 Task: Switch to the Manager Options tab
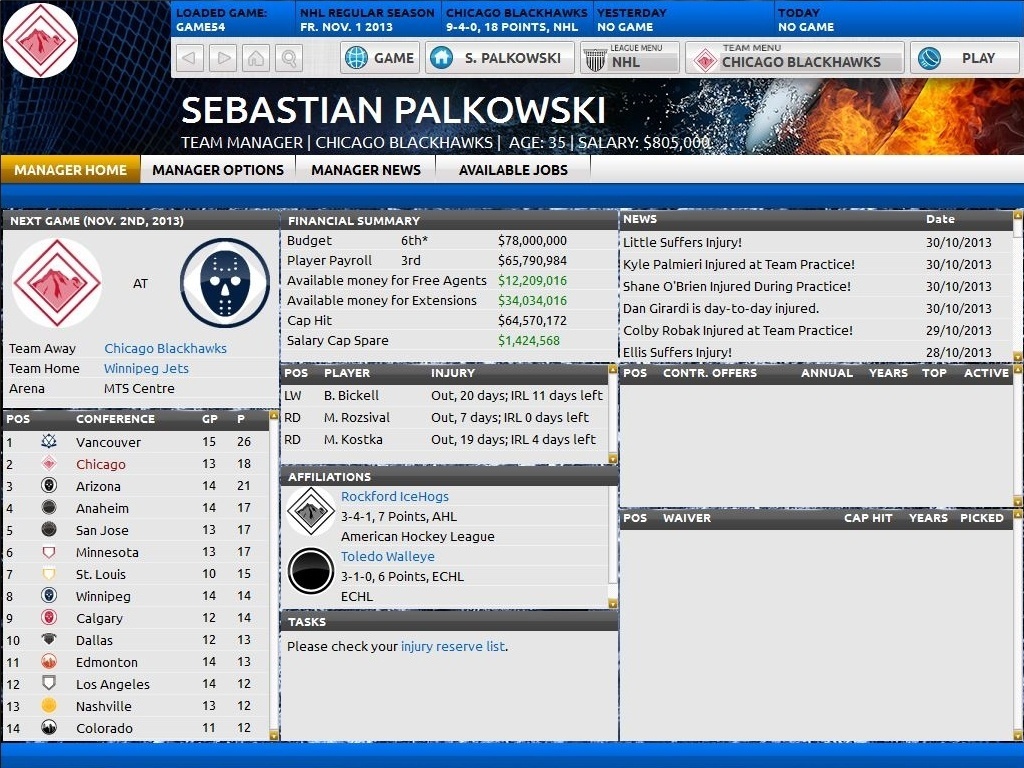218,170
